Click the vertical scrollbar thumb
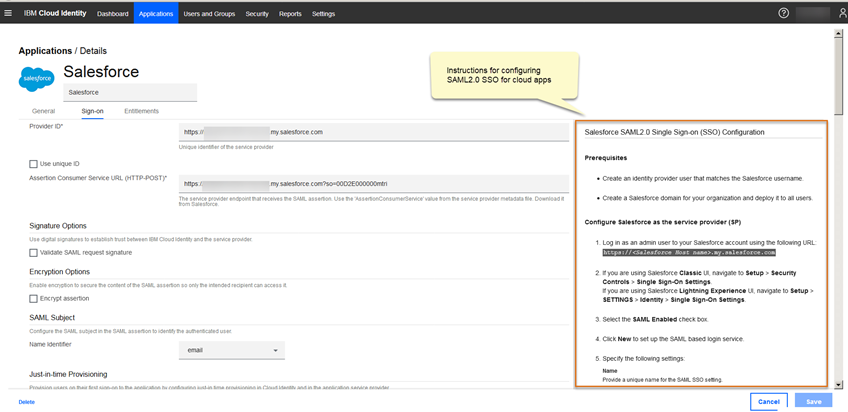The height and width of the screenshot is (412, 848). [x=839, y=76]
